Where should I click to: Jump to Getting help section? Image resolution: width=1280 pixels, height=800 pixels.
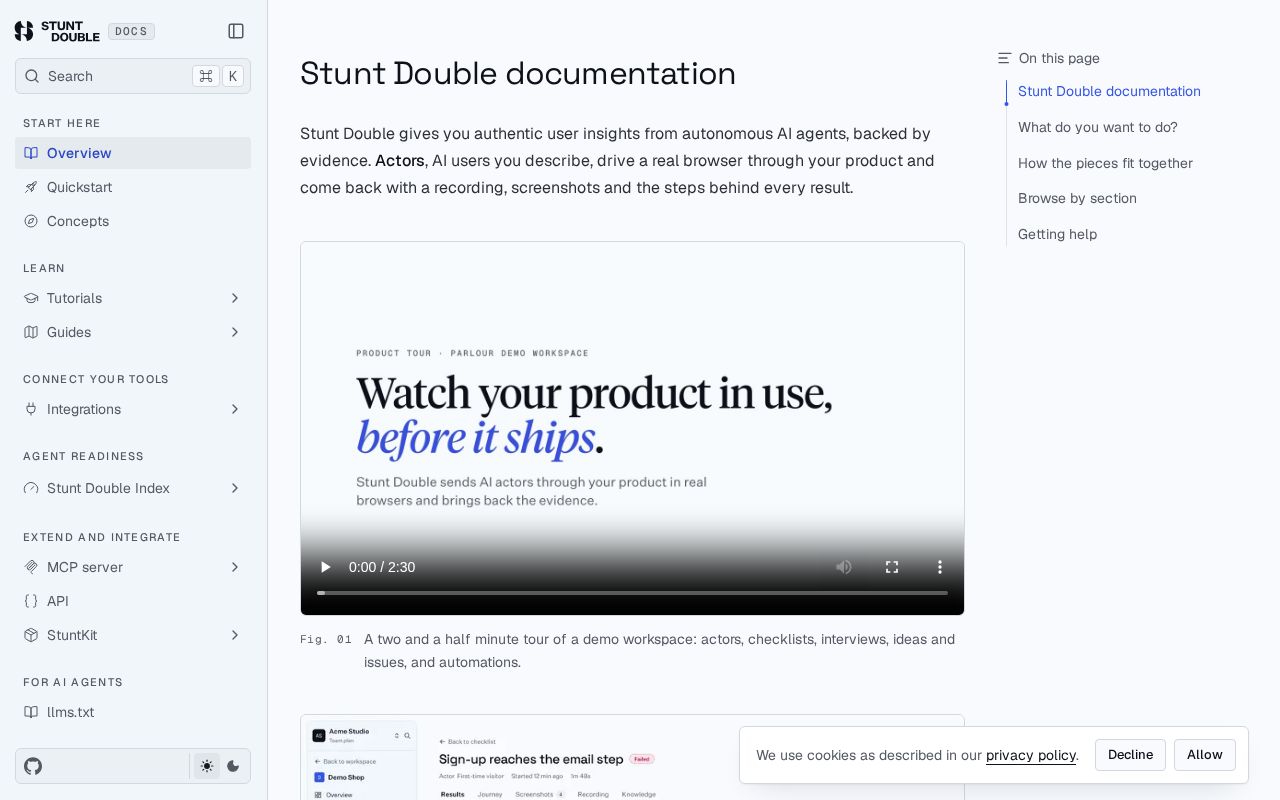(x=1057, y=234)
